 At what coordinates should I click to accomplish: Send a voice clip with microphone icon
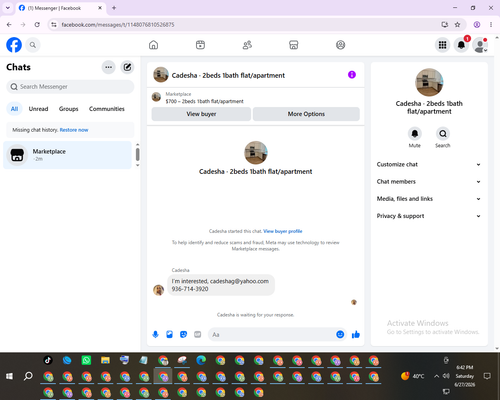[155, 334]
